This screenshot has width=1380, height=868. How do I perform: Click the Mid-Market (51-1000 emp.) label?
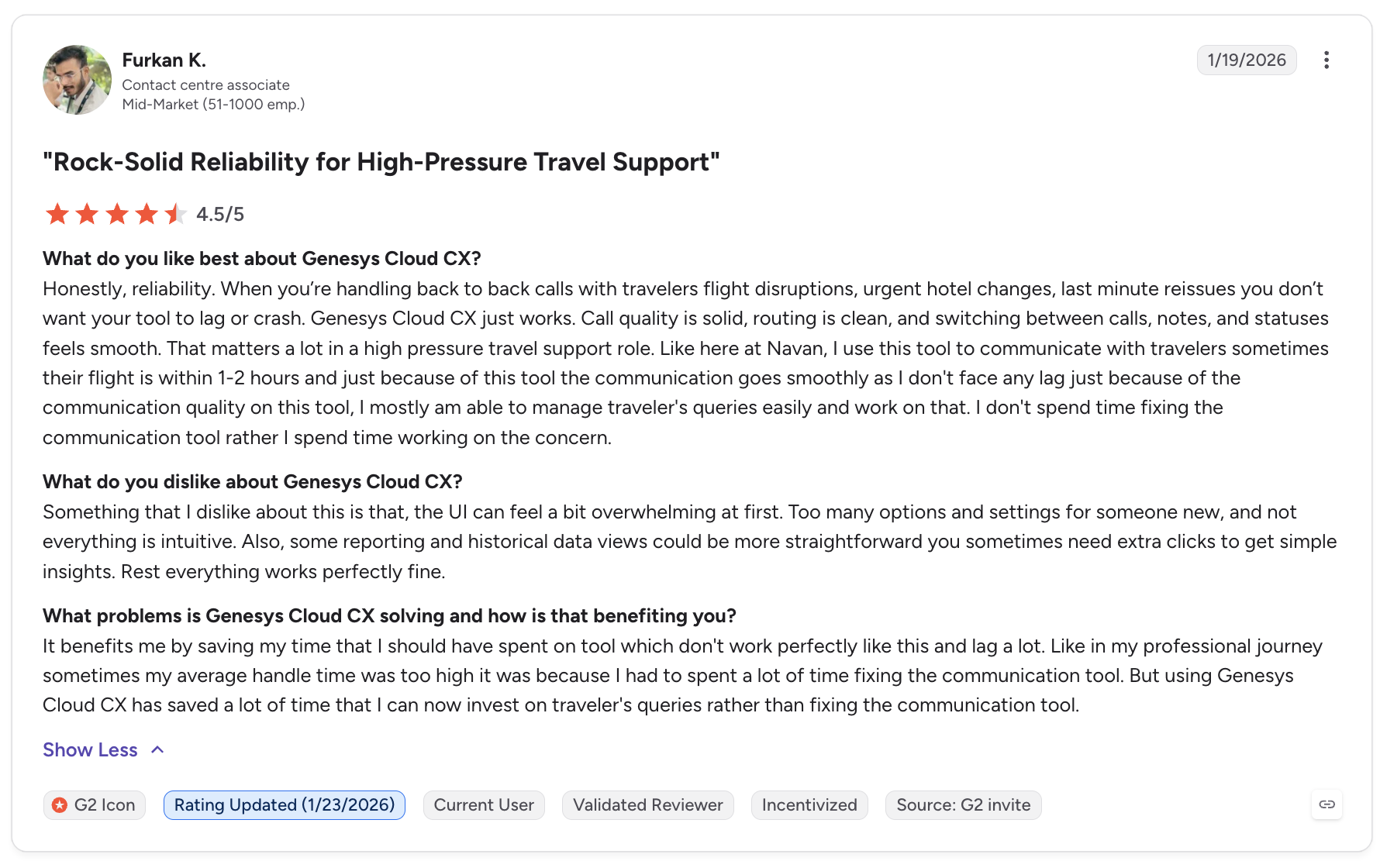pyautogui.click(x=213, y=105)
